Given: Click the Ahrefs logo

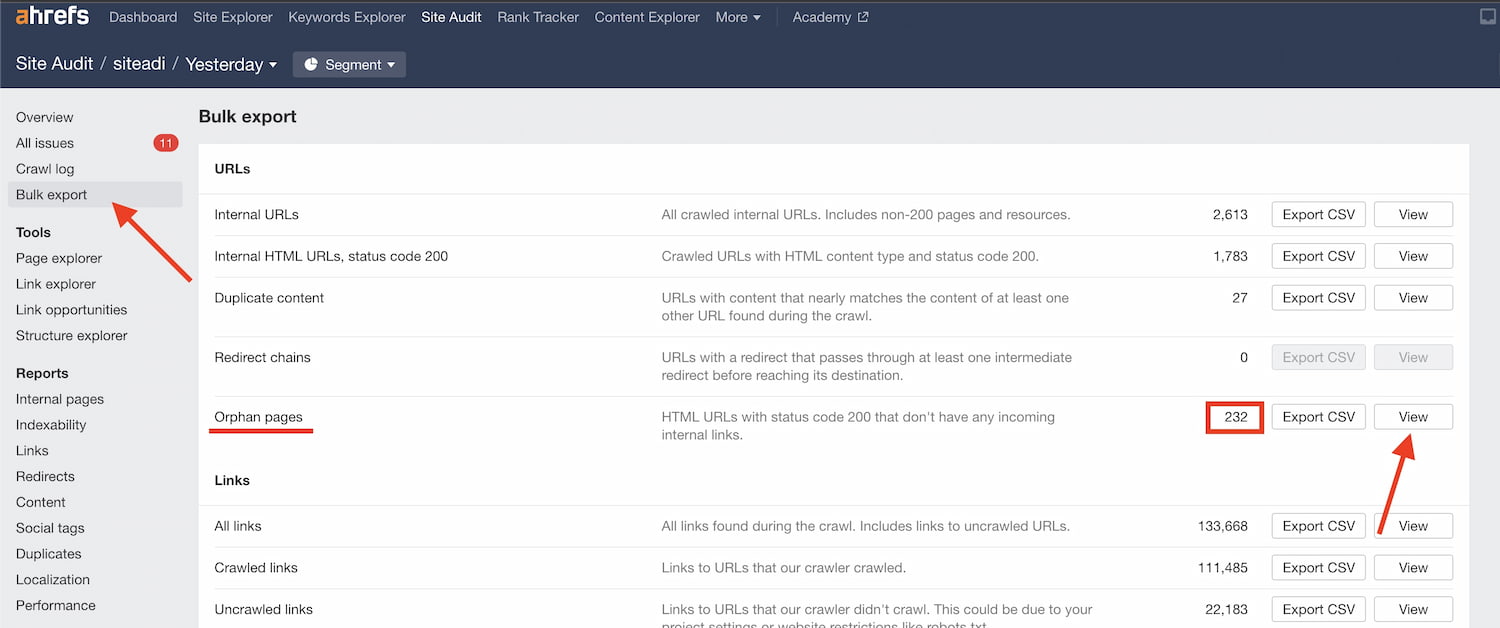Looking at the screenshot, I should click(x=52, y=17).
